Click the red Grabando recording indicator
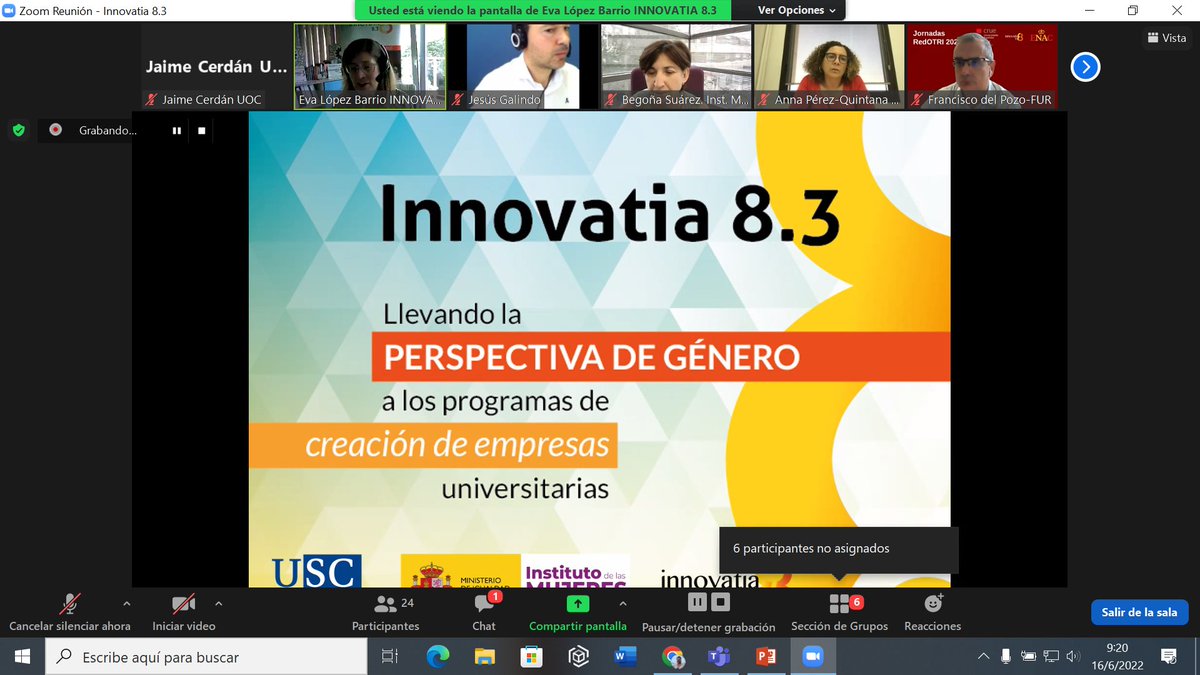 [56, 130]
